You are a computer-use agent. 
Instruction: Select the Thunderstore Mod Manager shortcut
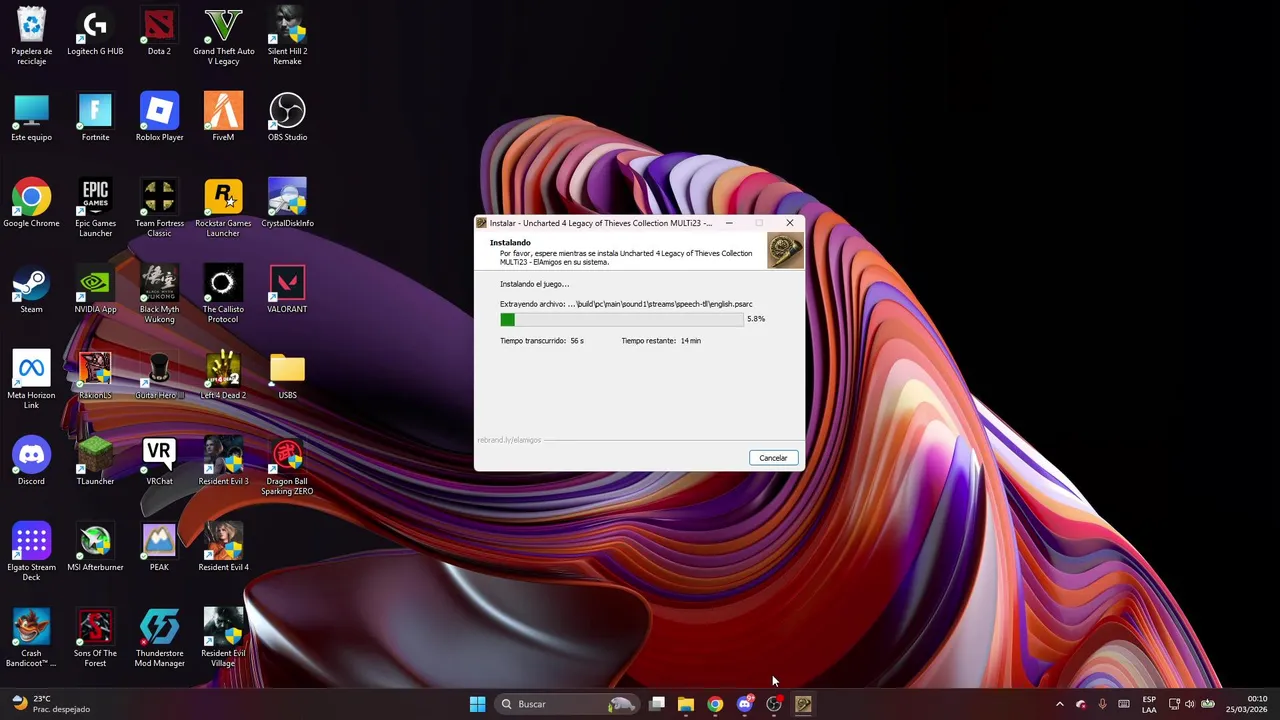point(159,638)
